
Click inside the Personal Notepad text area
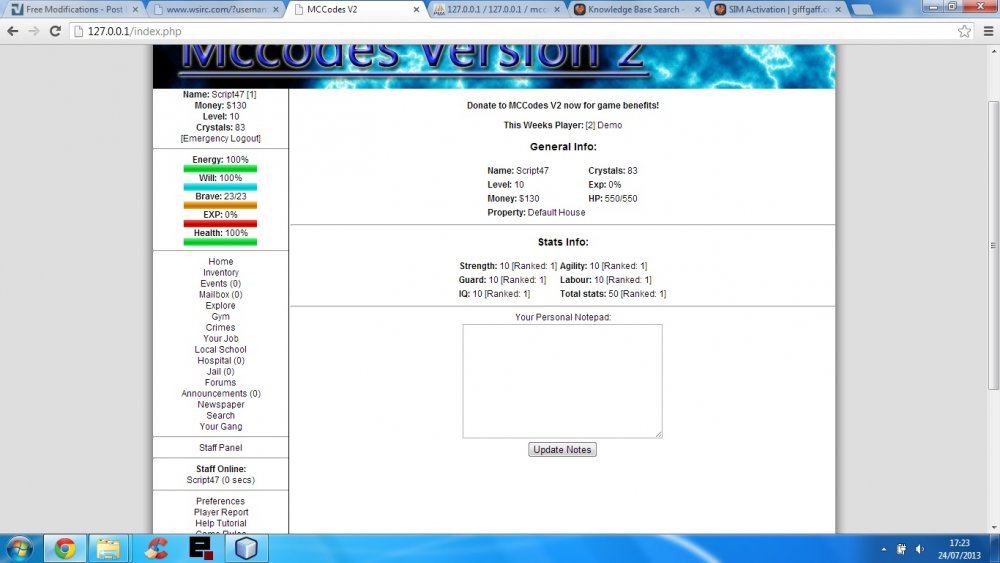[x=562, y=380]
